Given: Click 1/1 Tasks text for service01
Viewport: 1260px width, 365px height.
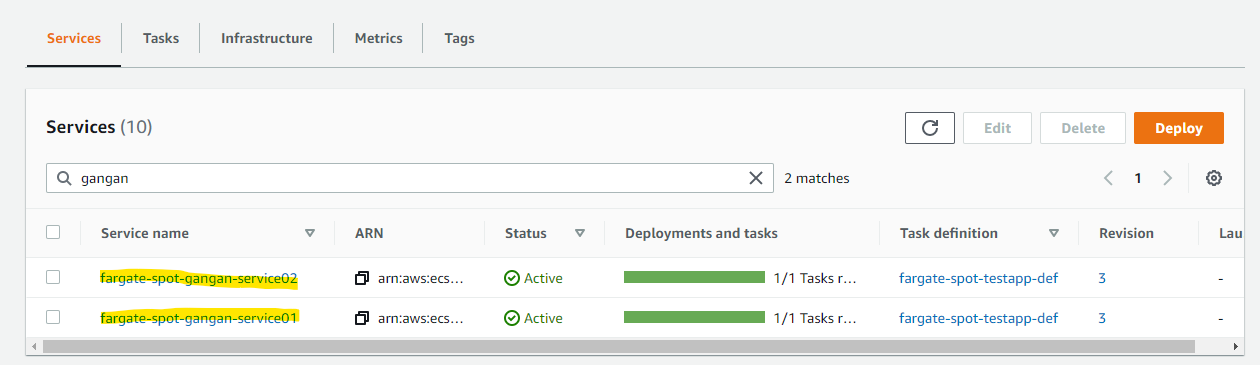Looking at the screenshot, I should click(x=815, y=318).
